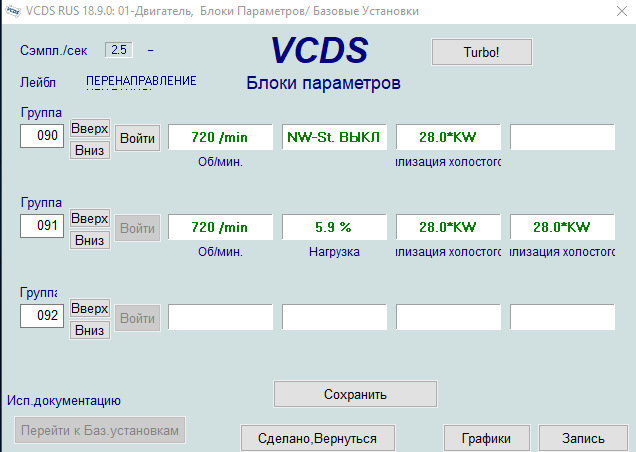This screenshot has width=636, height=452.
Task: Select the NW-St. ВЫКЛ value field
Action: tap(334, 137)
